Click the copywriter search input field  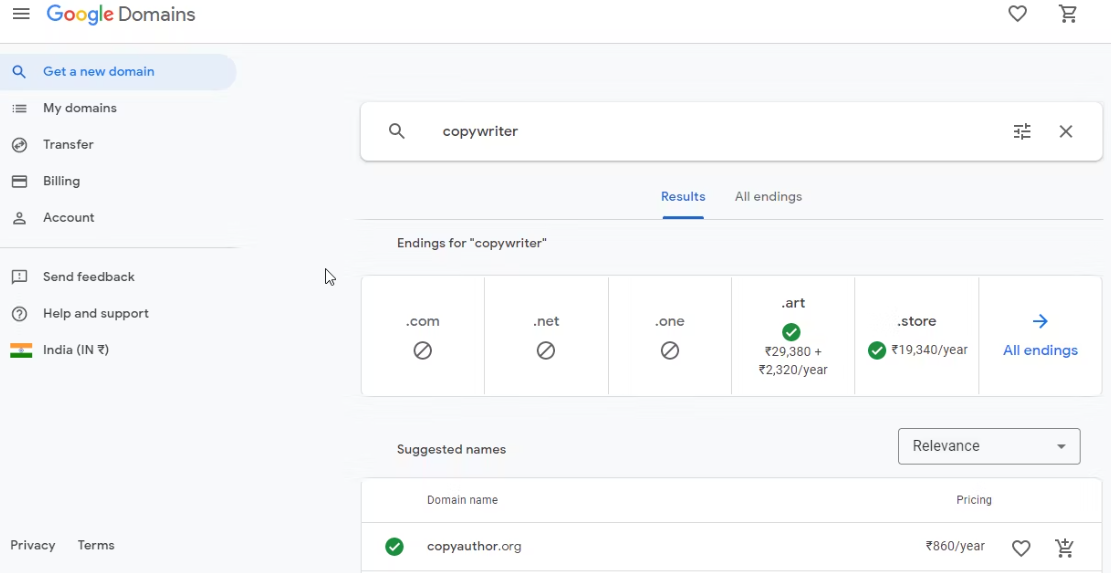point(700,131)
